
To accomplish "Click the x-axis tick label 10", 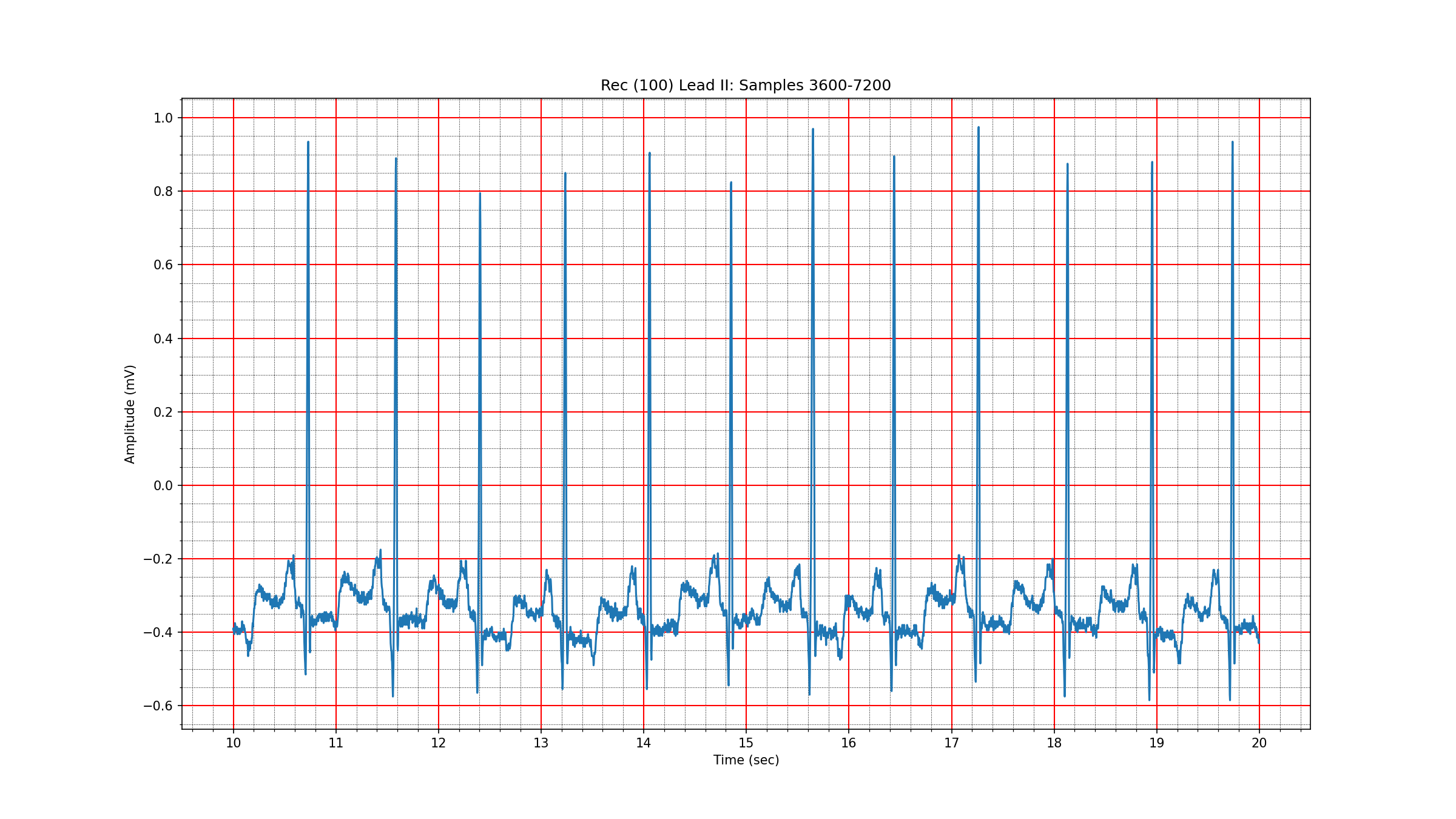I will (x=234, y=743).
